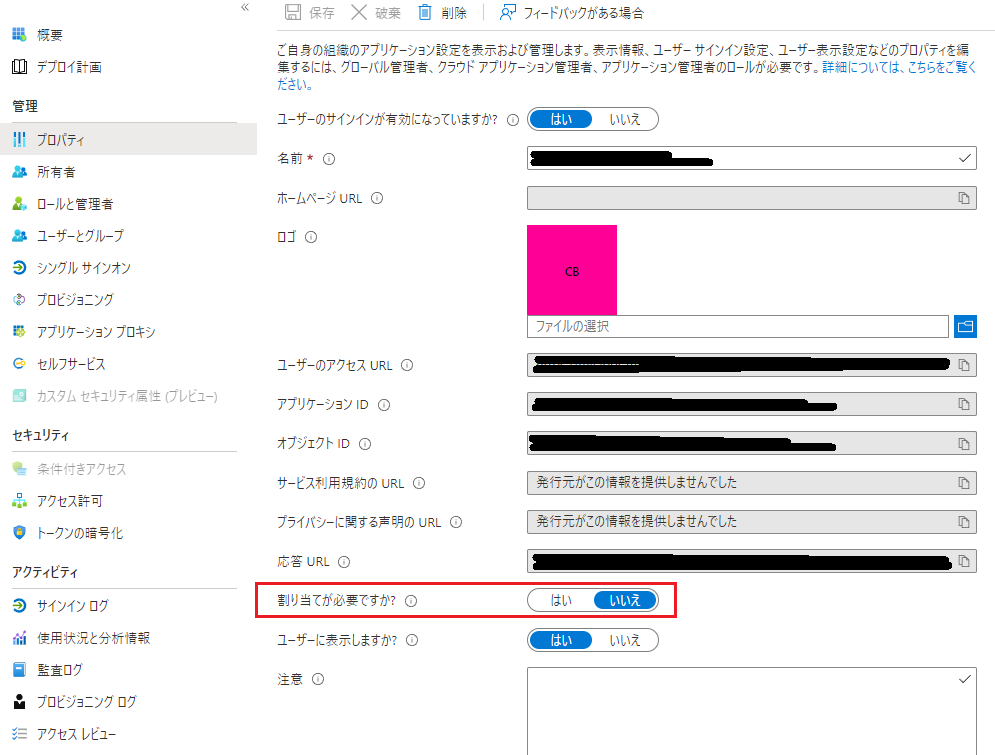Copy the Application ID (アプリケーション ID) value
Viewport: 995px width, 755px height.
pos(964,405)
